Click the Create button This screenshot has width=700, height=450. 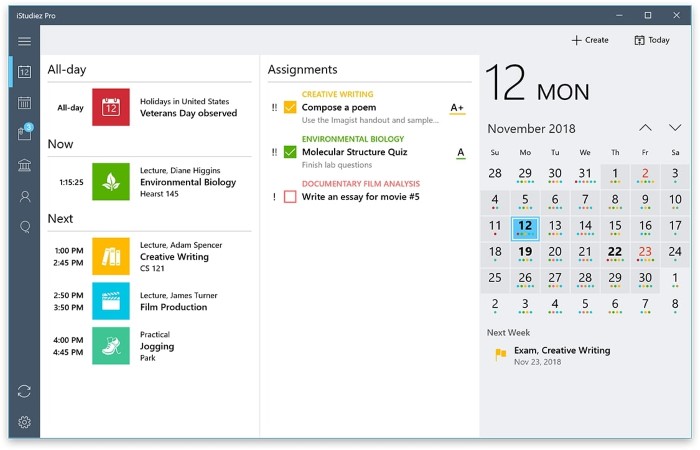tap(590, 40)
